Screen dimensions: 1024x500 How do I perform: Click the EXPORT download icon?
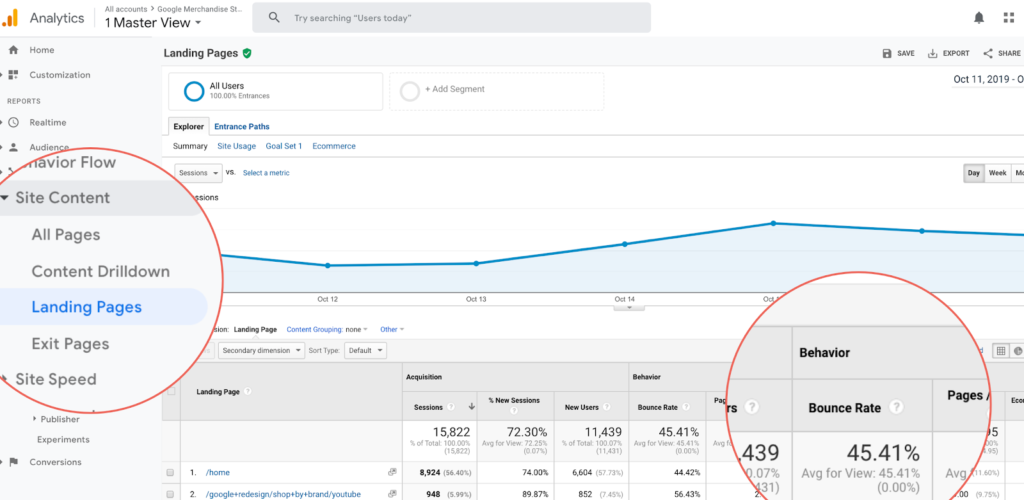pos(933,54)
